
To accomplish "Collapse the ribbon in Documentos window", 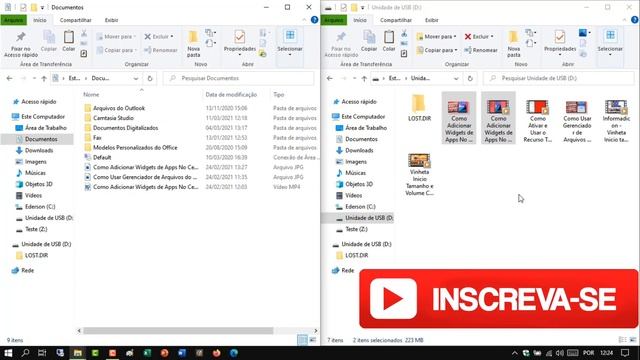I will tap(304, 20).
